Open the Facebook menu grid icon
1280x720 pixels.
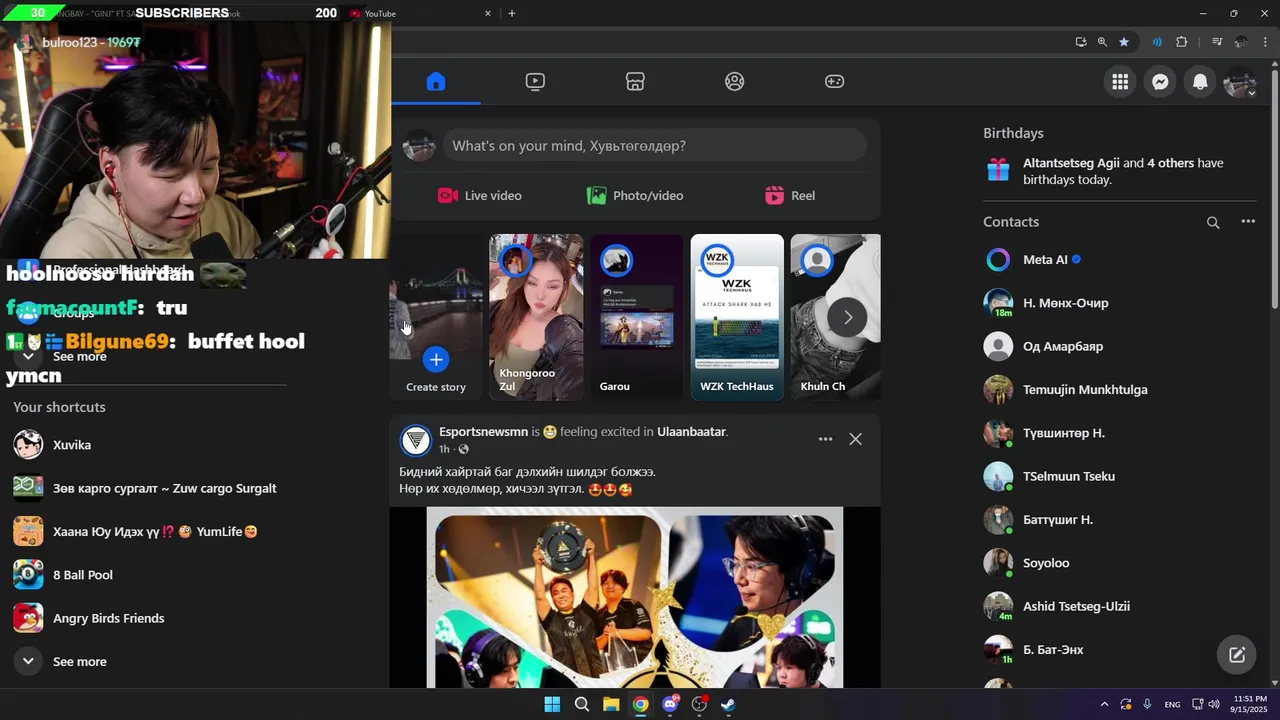pos(1120,82)
